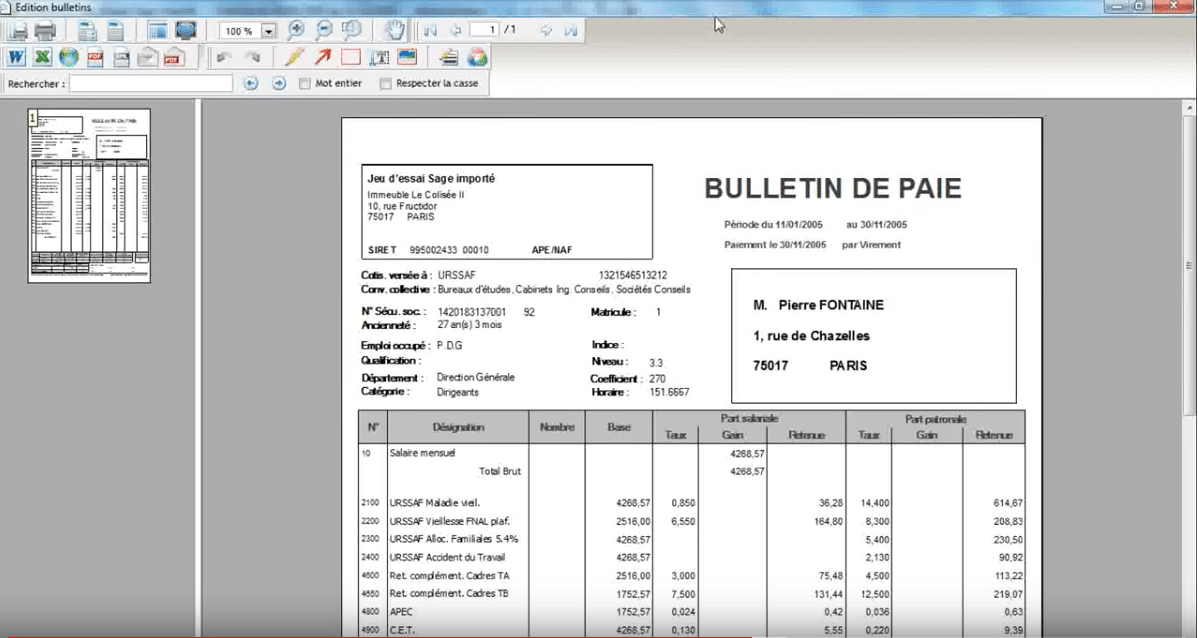
Task: Click the globe HTML export icon
Action: tap(69, 57)
